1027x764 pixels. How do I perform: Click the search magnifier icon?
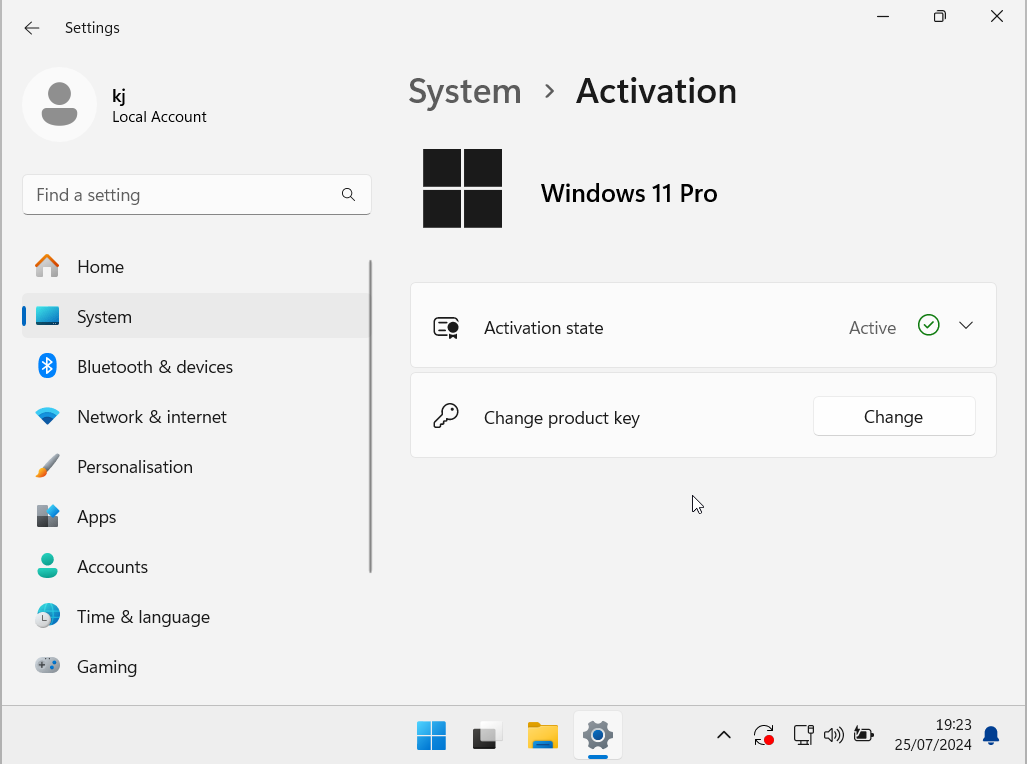(x=348, y=195)
